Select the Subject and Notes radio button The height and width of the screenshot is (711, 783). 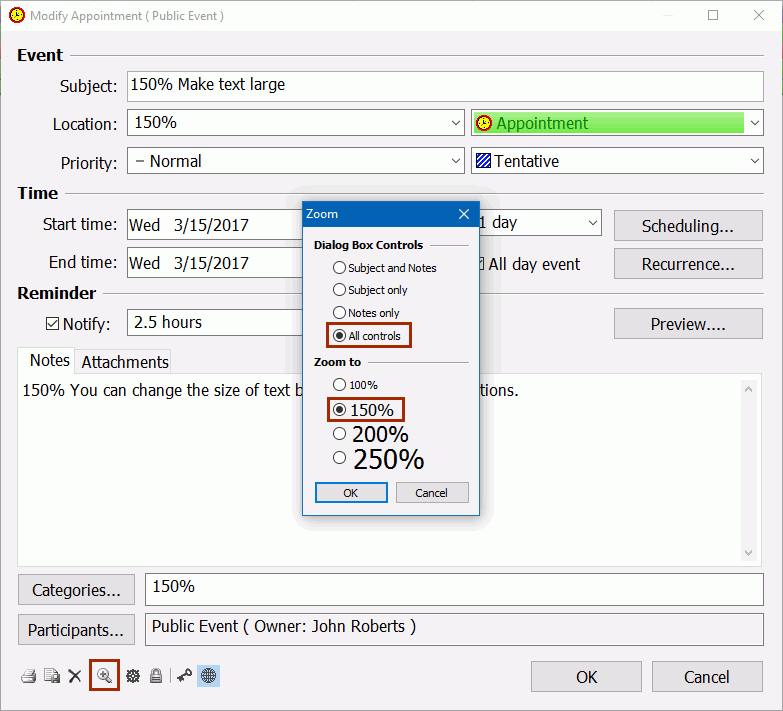339,268
